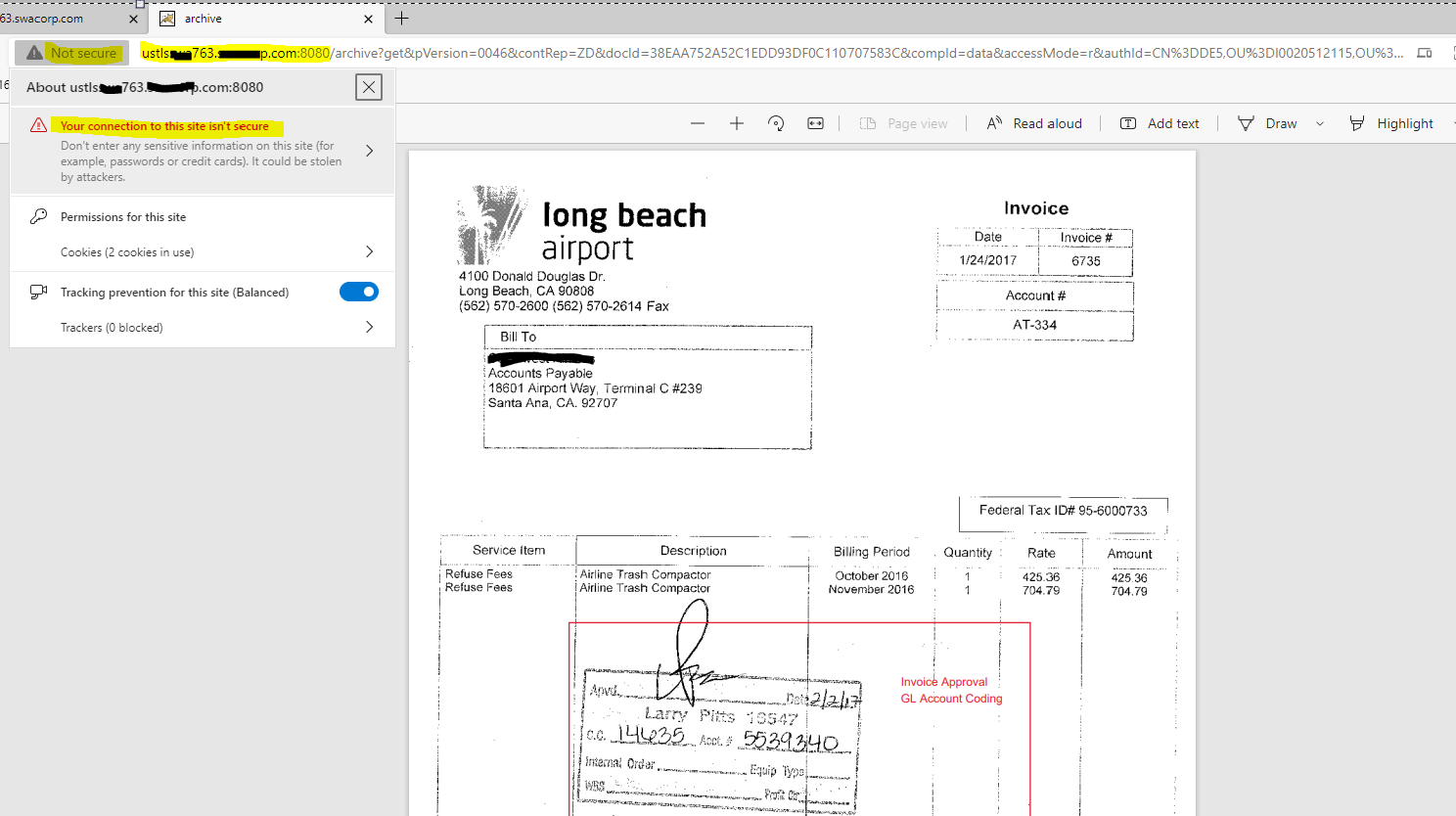Click the Tracking prevention icon
Image resolution: width=1456 pixels, height=816 pixels.
(38, 292)
